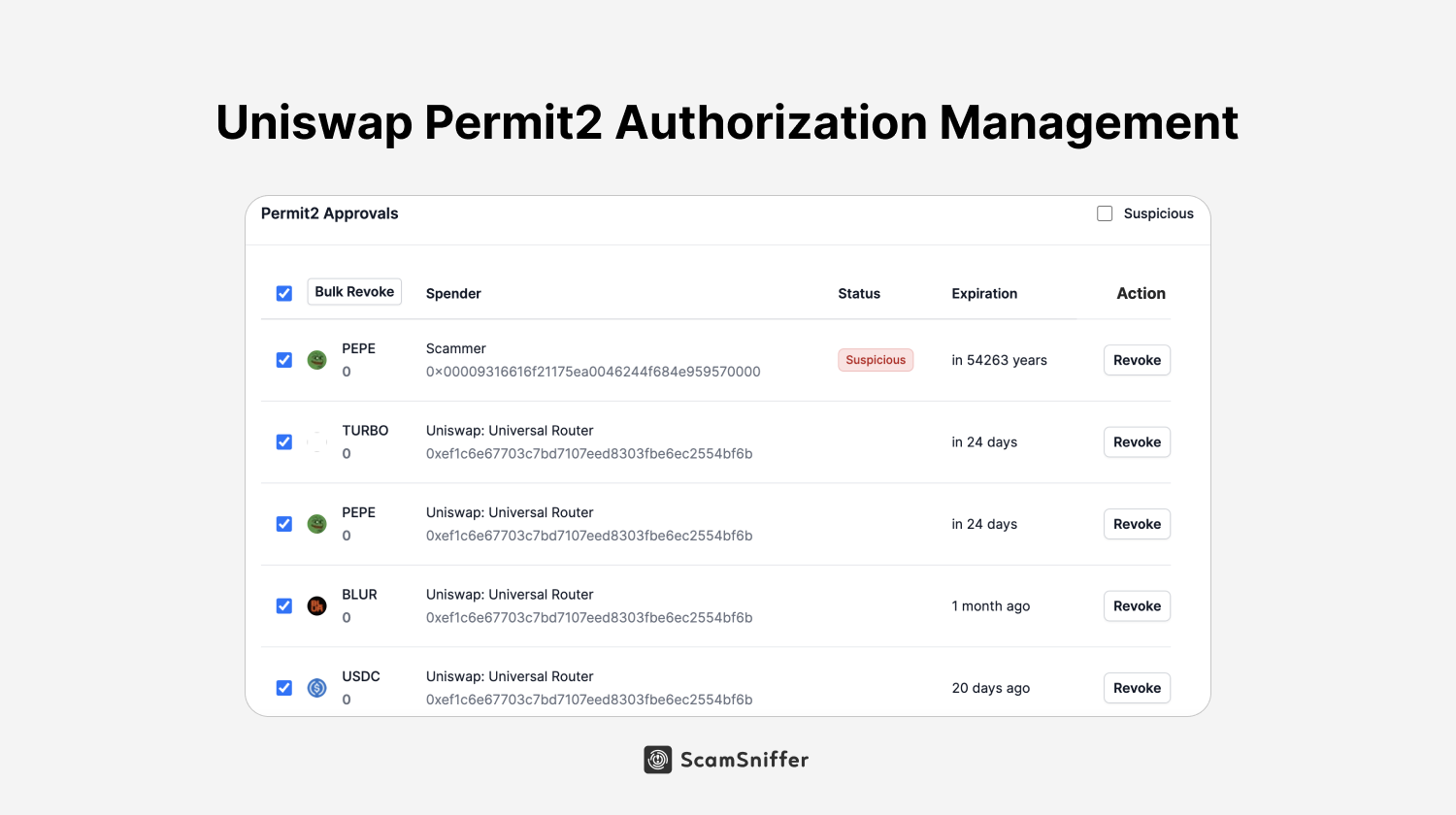Click the BLUR token icon
1456x815 pixels.
[x=316, y=605]
